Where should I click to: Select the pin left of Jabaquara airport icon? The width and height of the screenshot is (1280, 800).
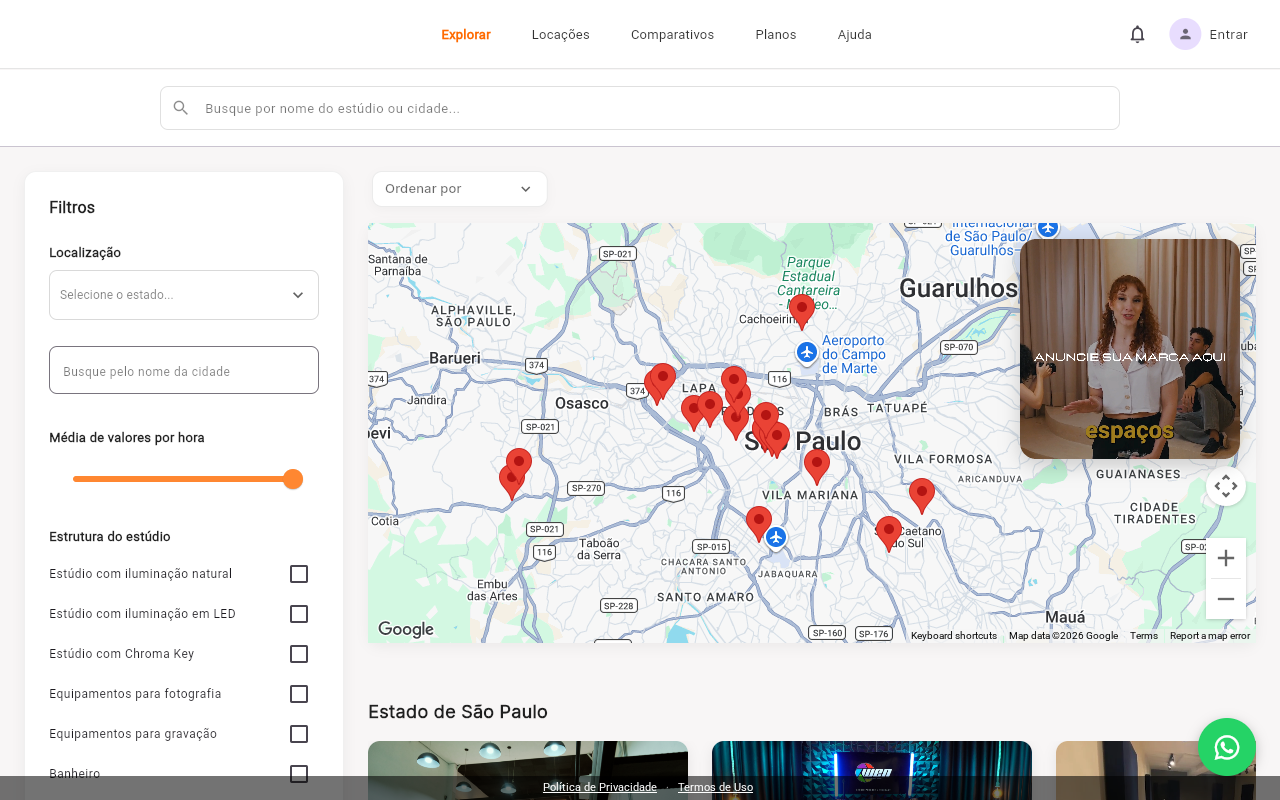tap(759, 524)
